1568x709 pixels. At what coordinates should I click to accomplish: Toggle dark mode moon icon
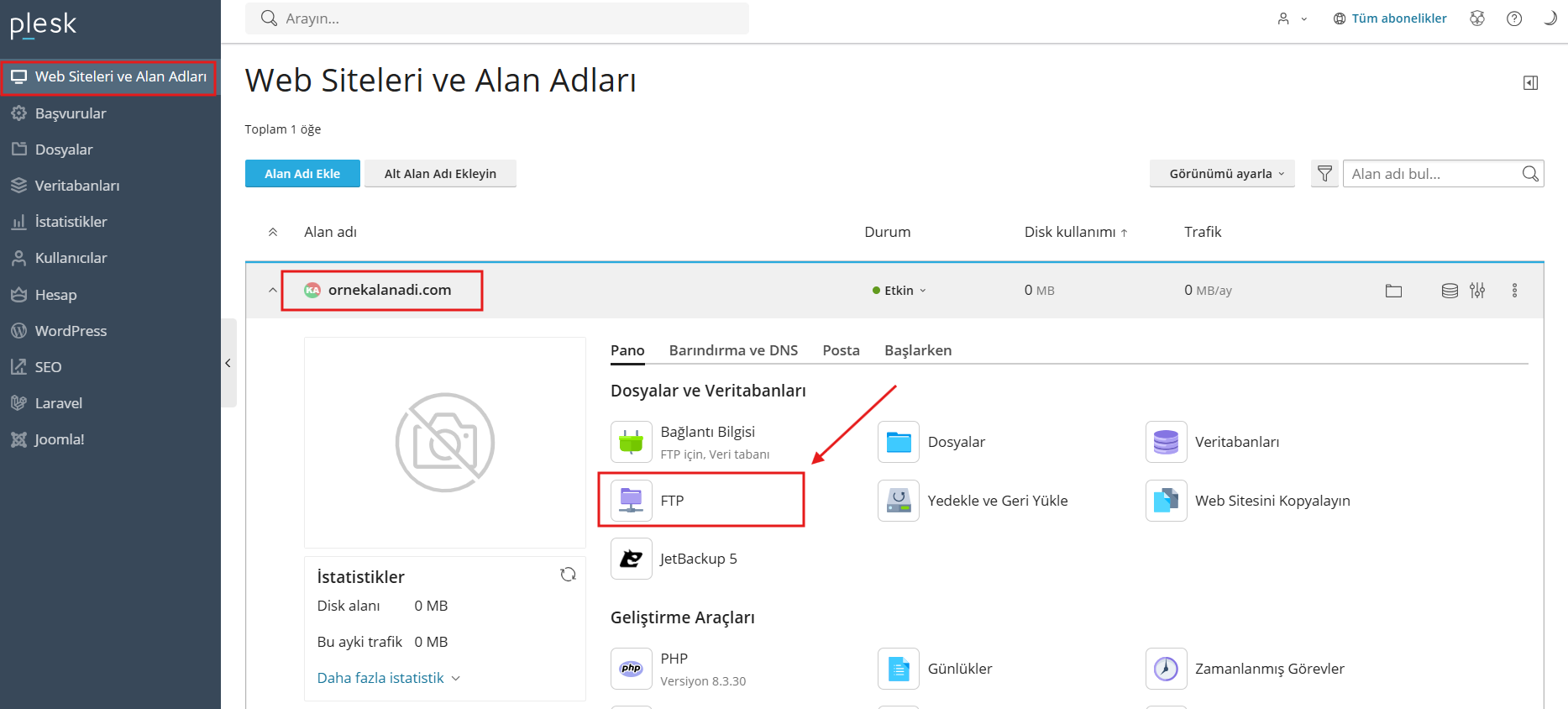[x=1550, y=18]
